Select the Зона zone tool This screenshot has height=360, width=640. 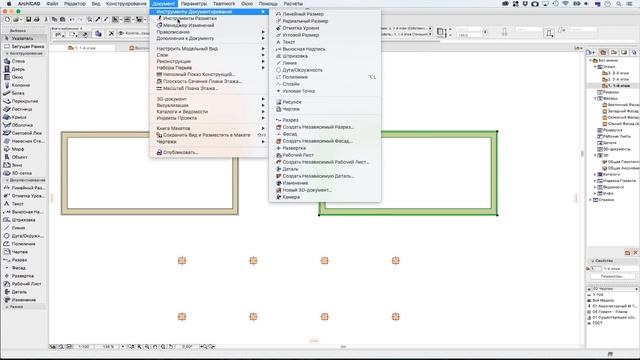point(24,165)
